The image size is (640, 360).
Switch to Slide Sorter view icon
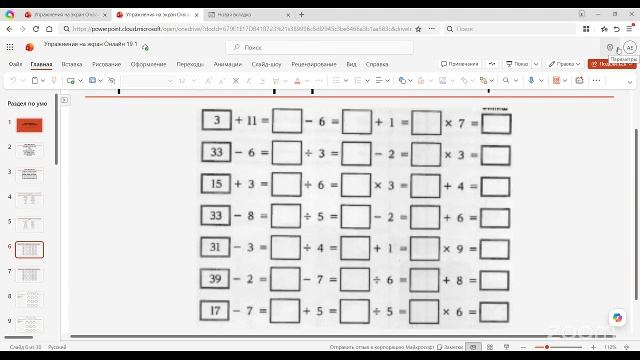click(x=490, y=347)
